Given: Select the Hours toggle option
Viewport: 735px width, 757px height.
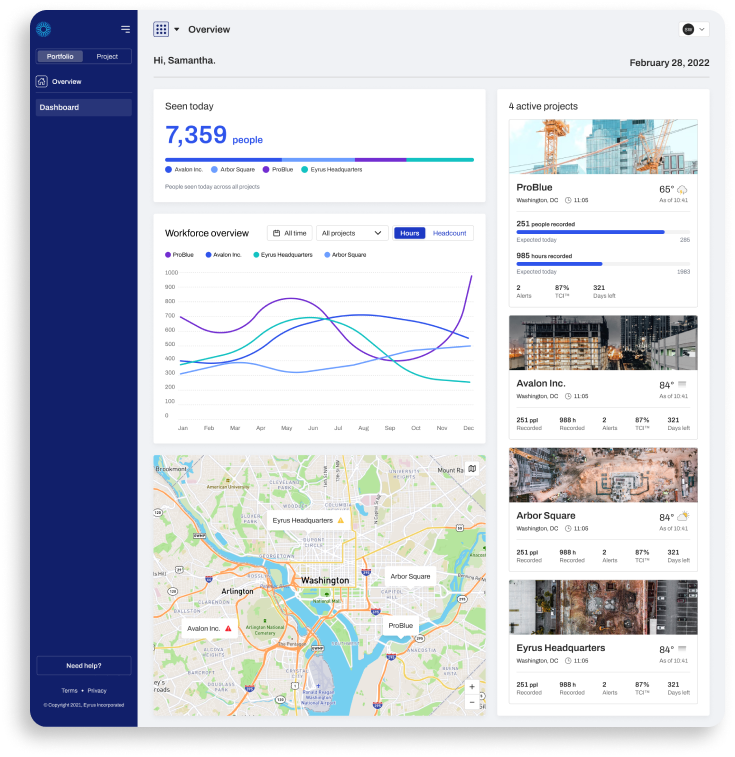Looking at the screenshot, I should pos(410,233).
